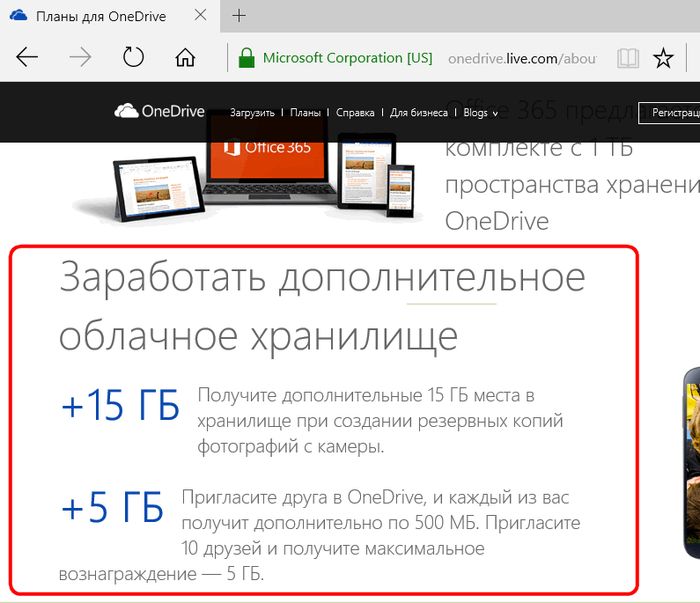Reload the page with the refresh icon
The image size is (700, 603).
tap(133, 57)
